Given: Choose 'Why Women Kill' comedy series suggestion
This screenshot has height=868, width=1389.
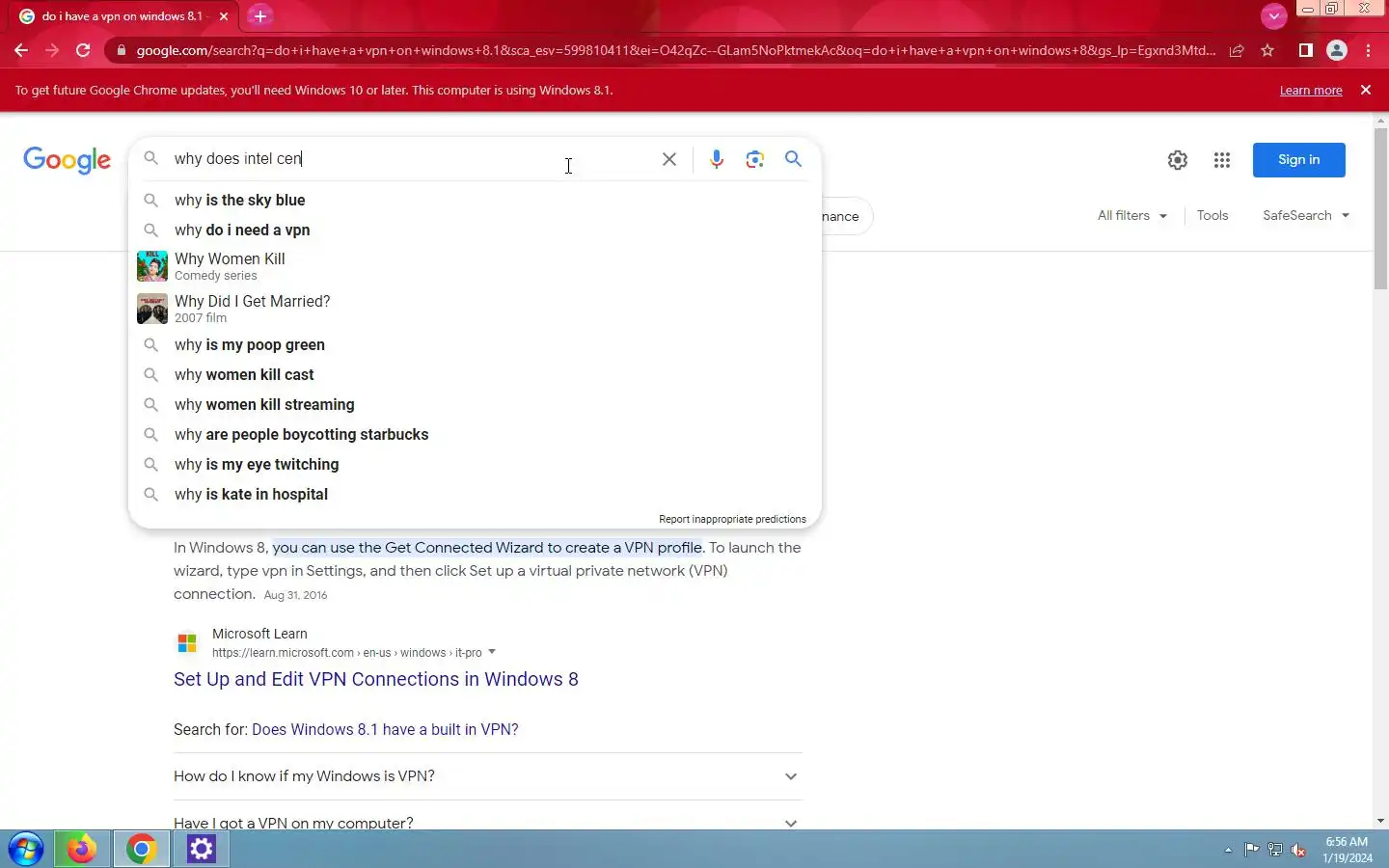Looking at the screenshot, I should [x=475, y=266].
